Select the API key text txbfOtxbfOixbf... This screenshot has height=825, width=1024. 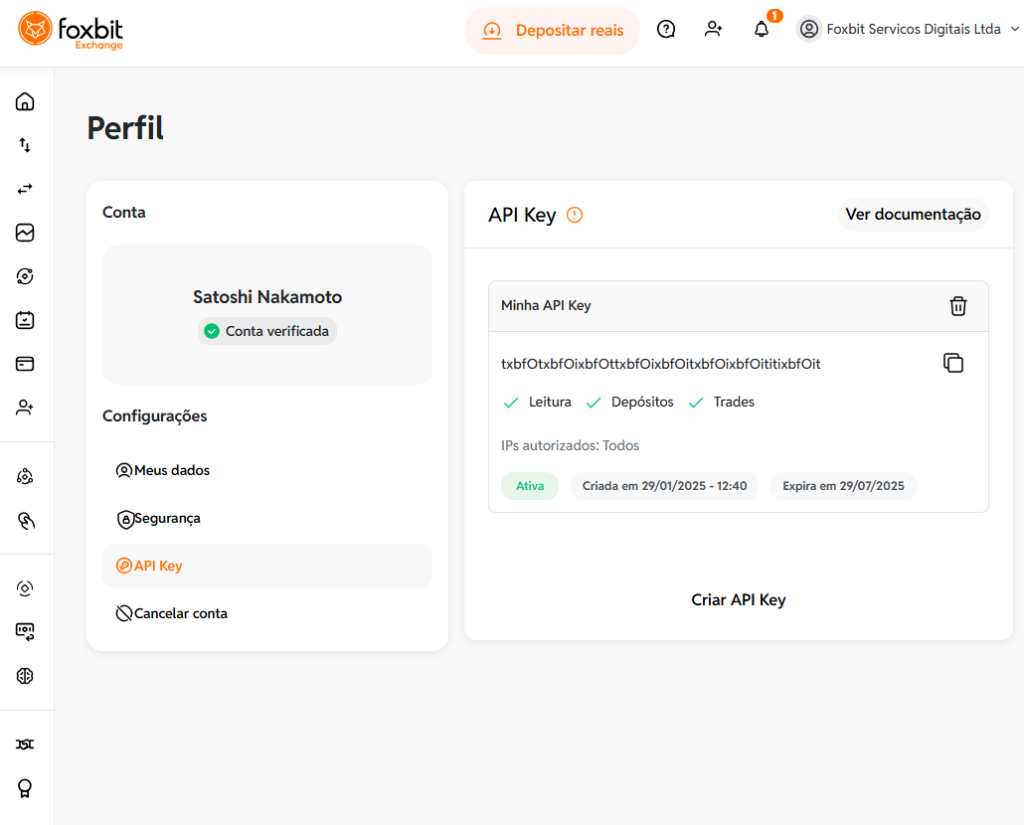point(661,364)
